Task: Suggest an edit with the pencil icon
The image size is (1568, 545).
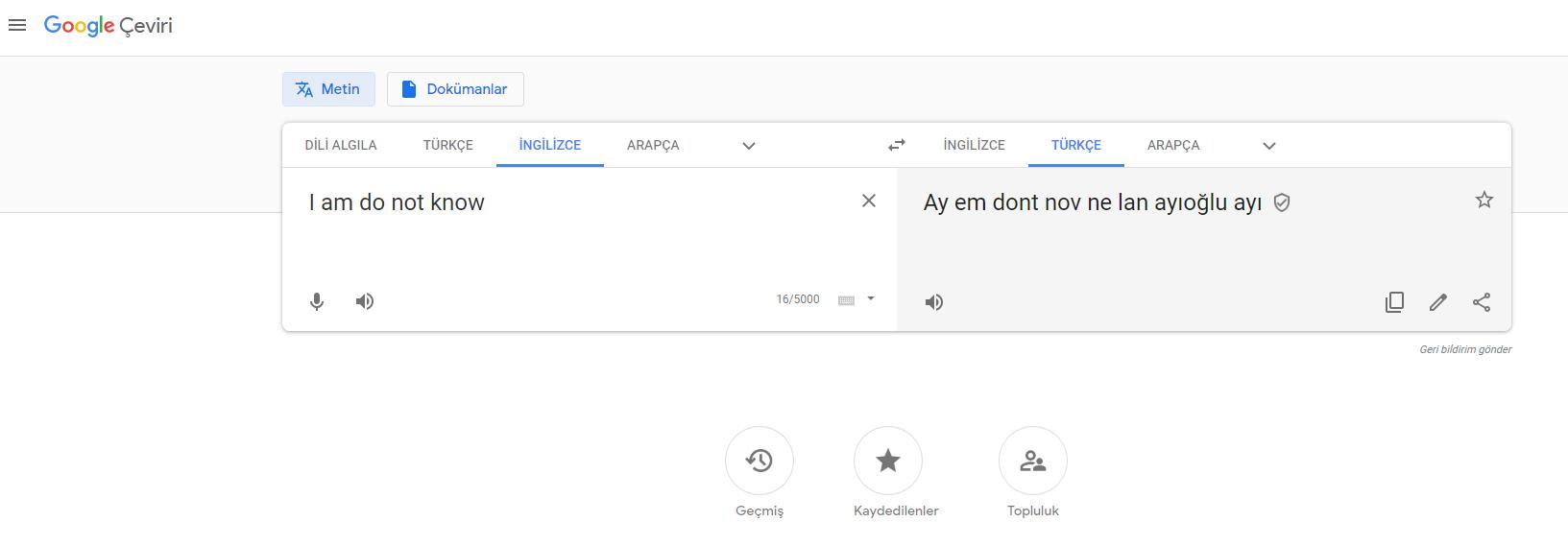Action: (x=1438, y=302)
